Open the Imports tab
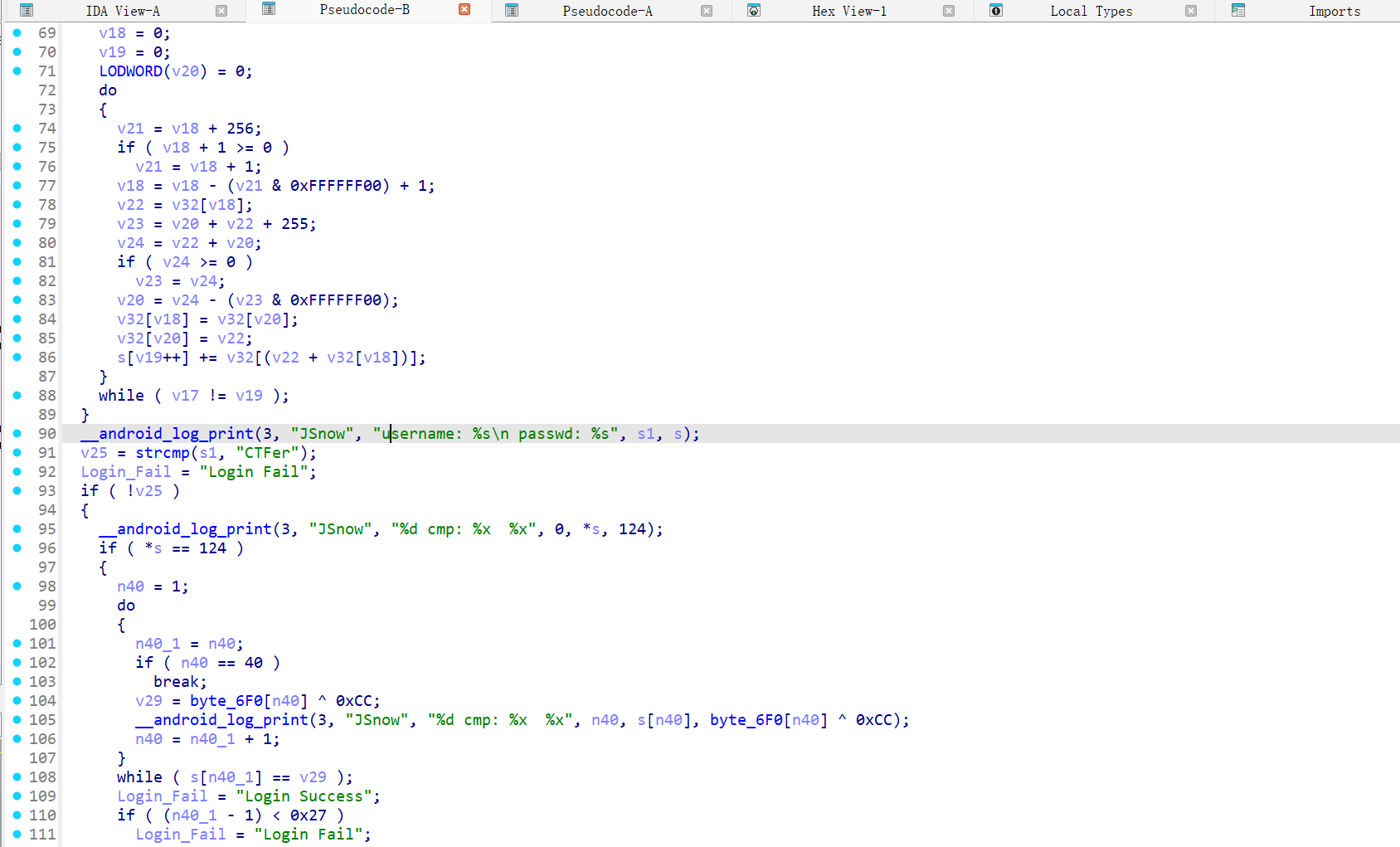Screen dimensions: 1400x847 pyautogui.click(x=1334, y=11)
